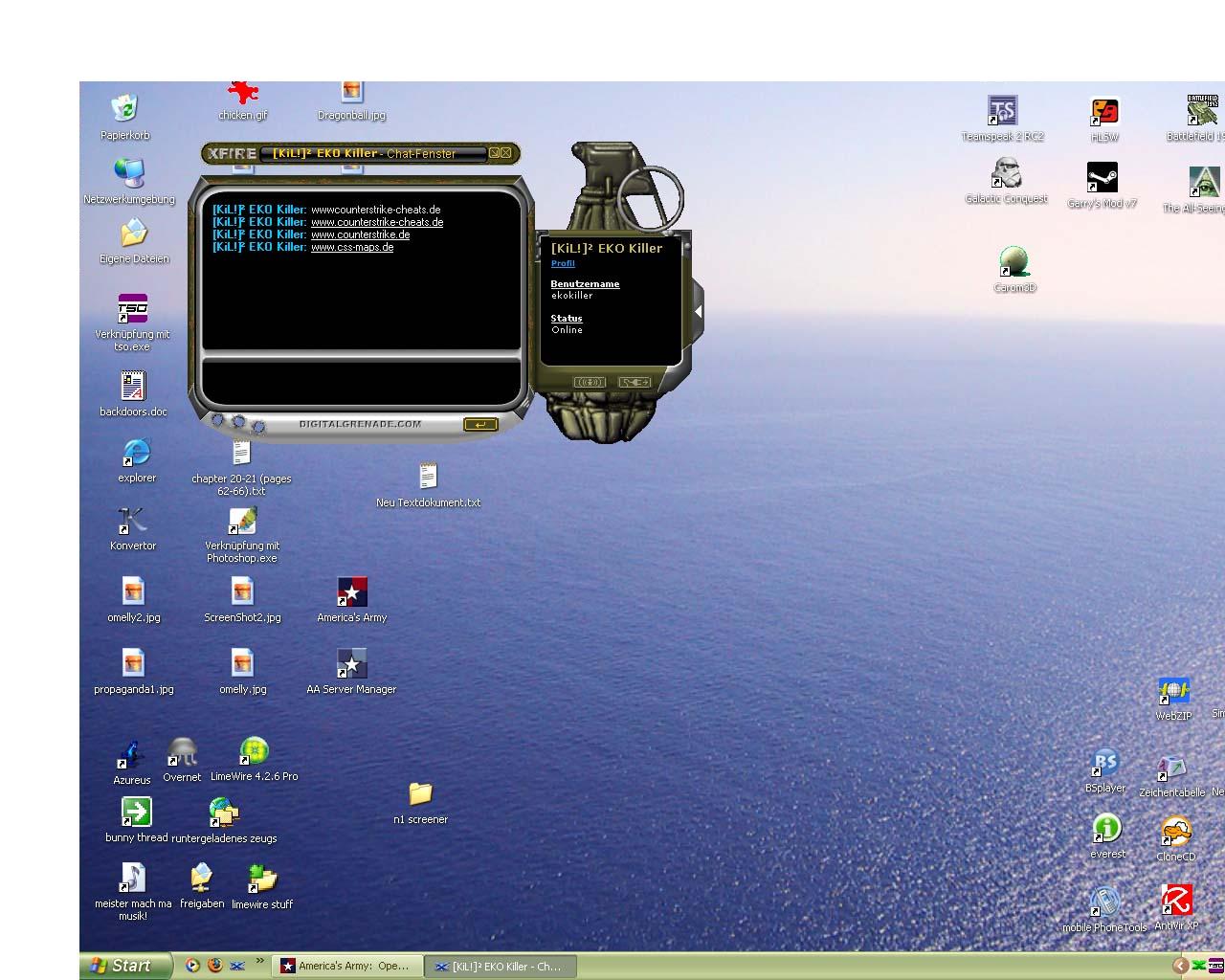Launch Garry's Mod v7 shortcut
The width and height of the screenshot is (1225, 980).
(1102, 186)
